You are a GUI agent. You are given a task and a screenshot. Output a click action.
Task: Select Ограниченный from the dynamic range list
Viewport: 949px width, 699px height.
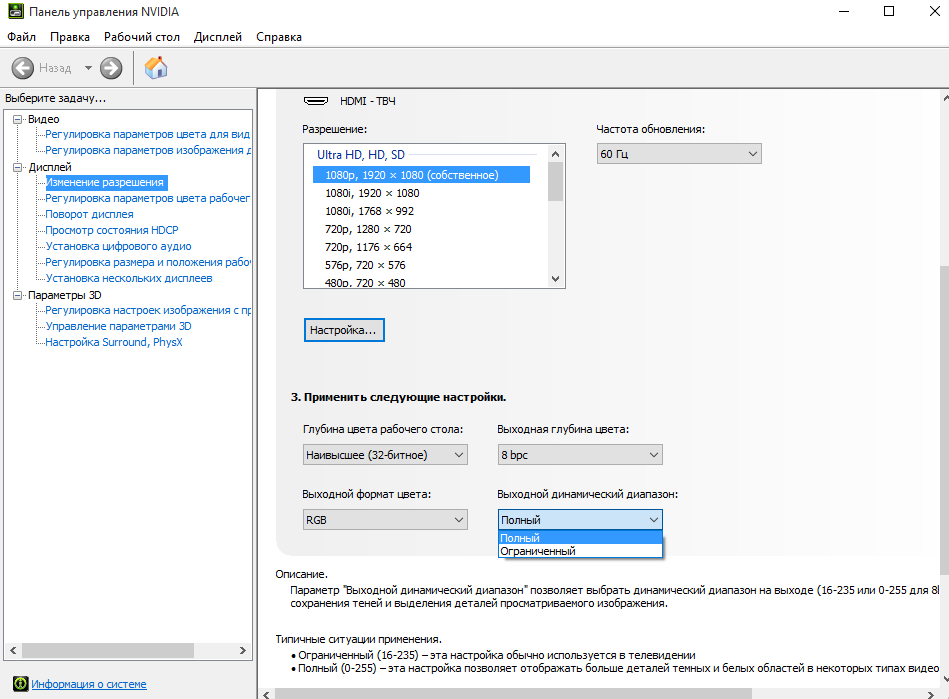coord(538,551)
